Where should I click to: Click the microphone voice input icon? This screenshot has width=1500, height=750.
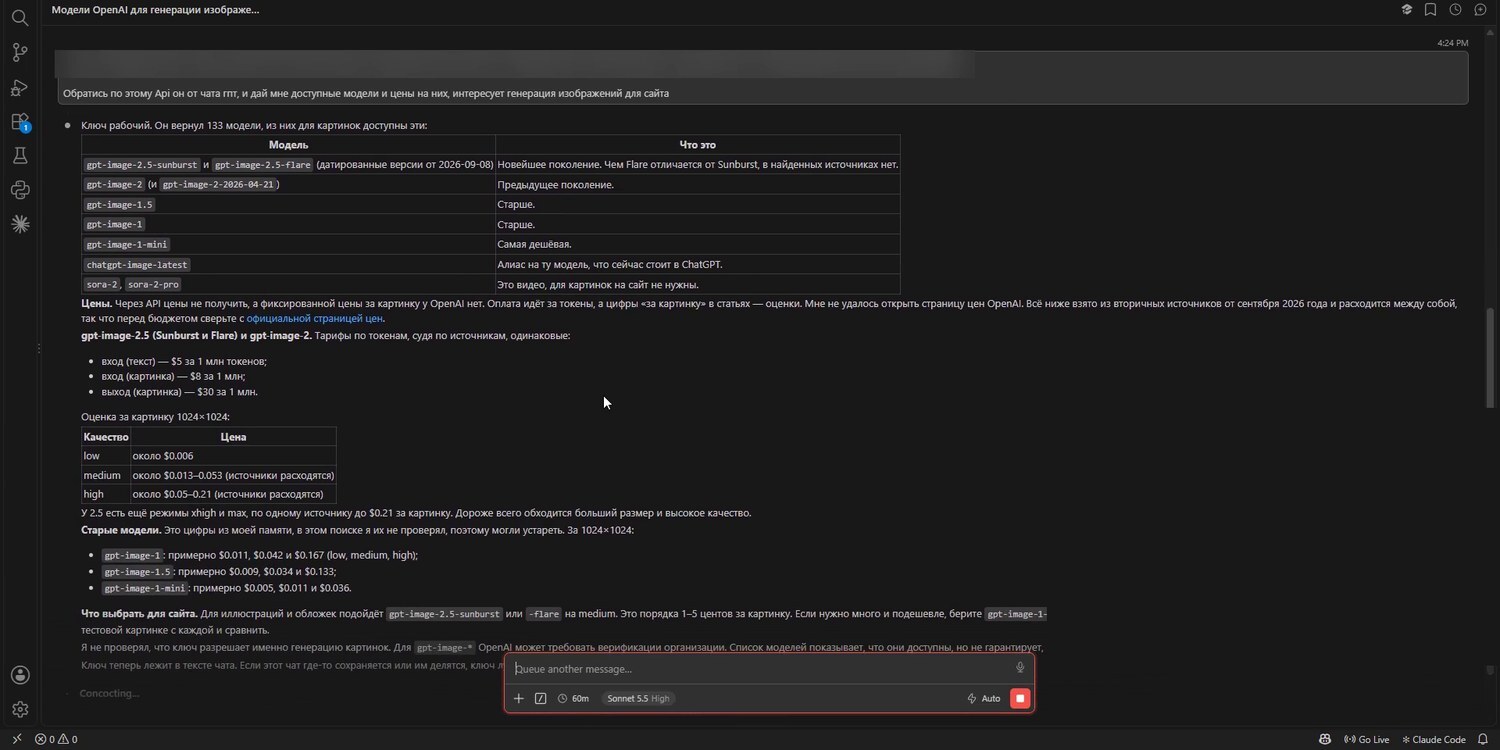pos(1020,668)
